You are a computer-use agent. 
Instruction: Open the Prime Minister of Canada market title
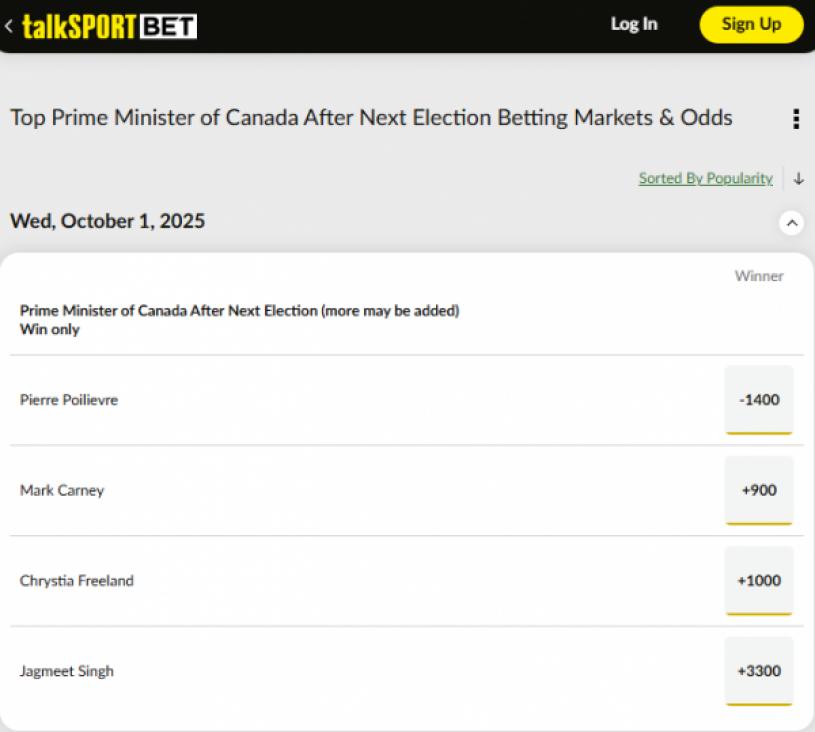point(239,311)
